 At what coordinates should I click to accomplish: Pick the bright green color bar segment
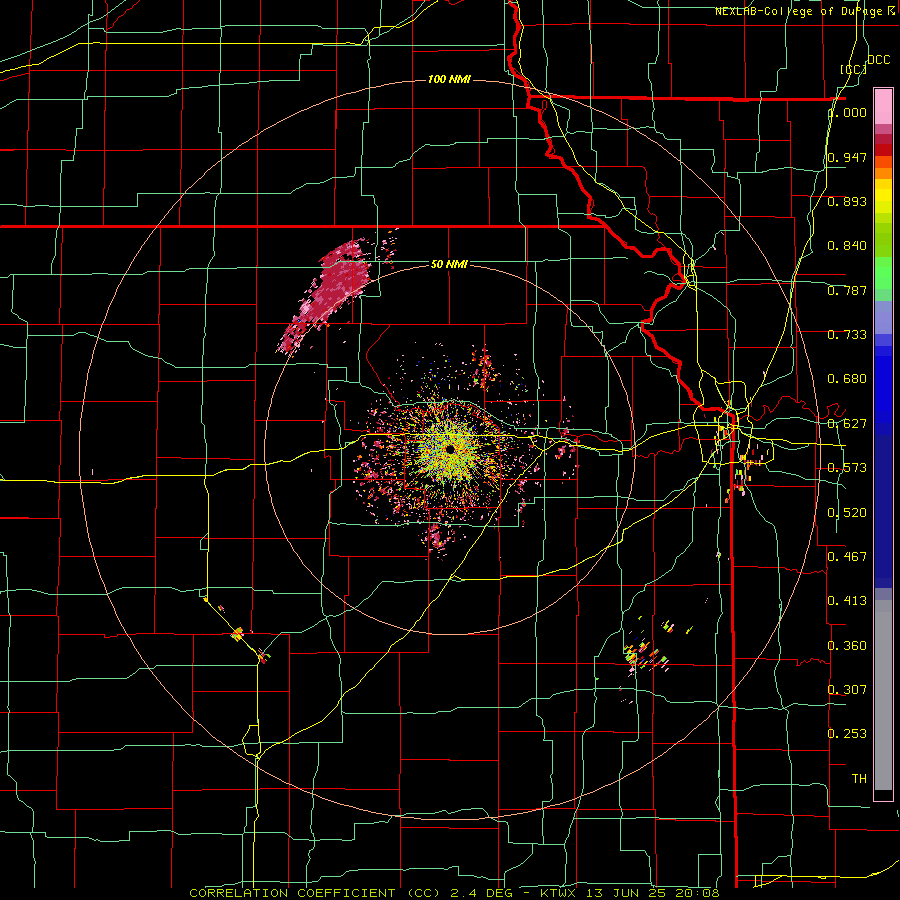tap(883, 273)
